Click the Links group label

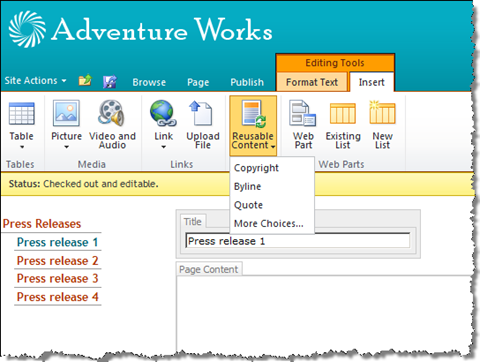click(x=182, y=164)
